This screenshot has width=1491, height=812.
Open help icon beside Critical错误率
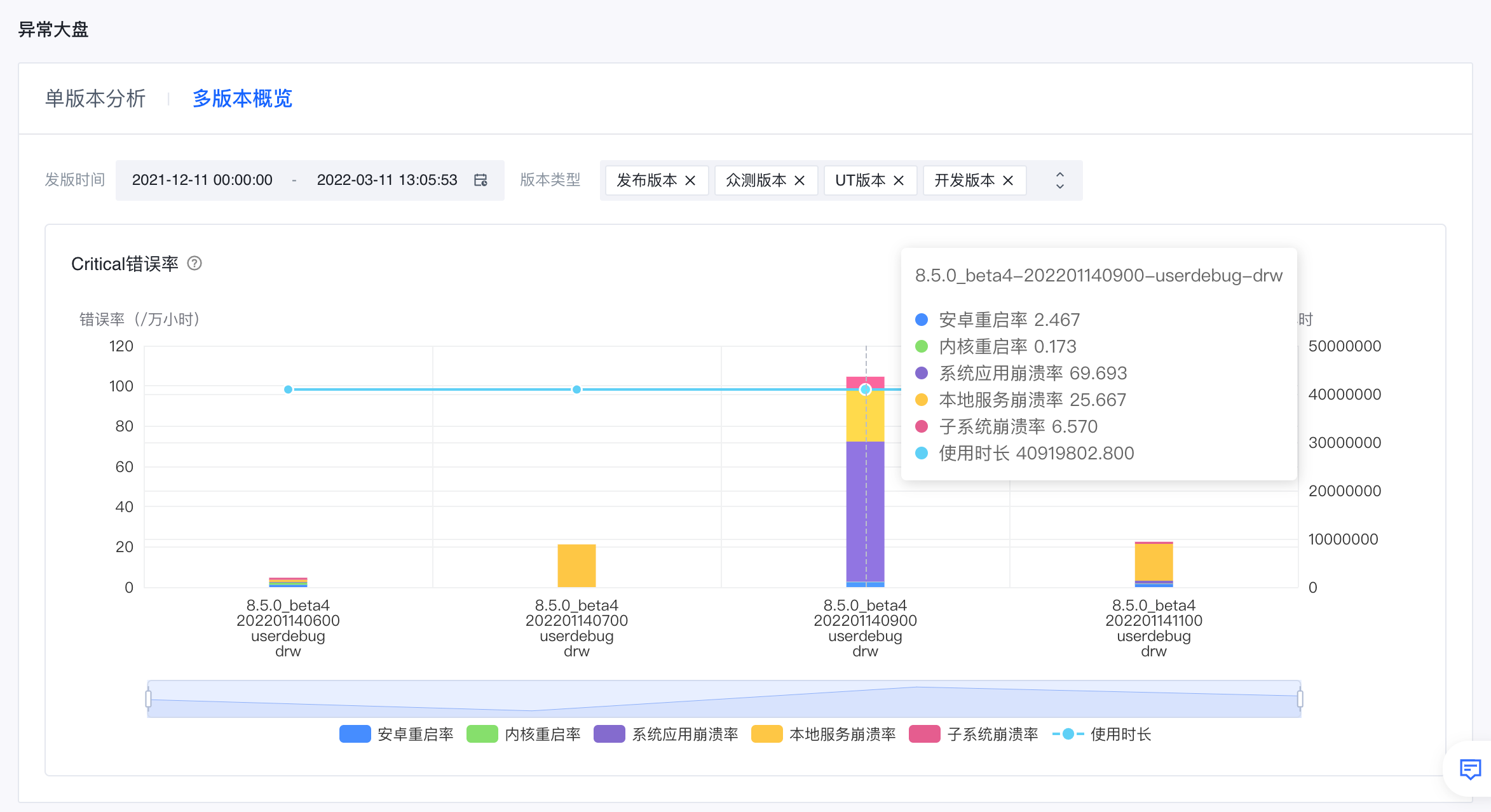click(194, 263)
